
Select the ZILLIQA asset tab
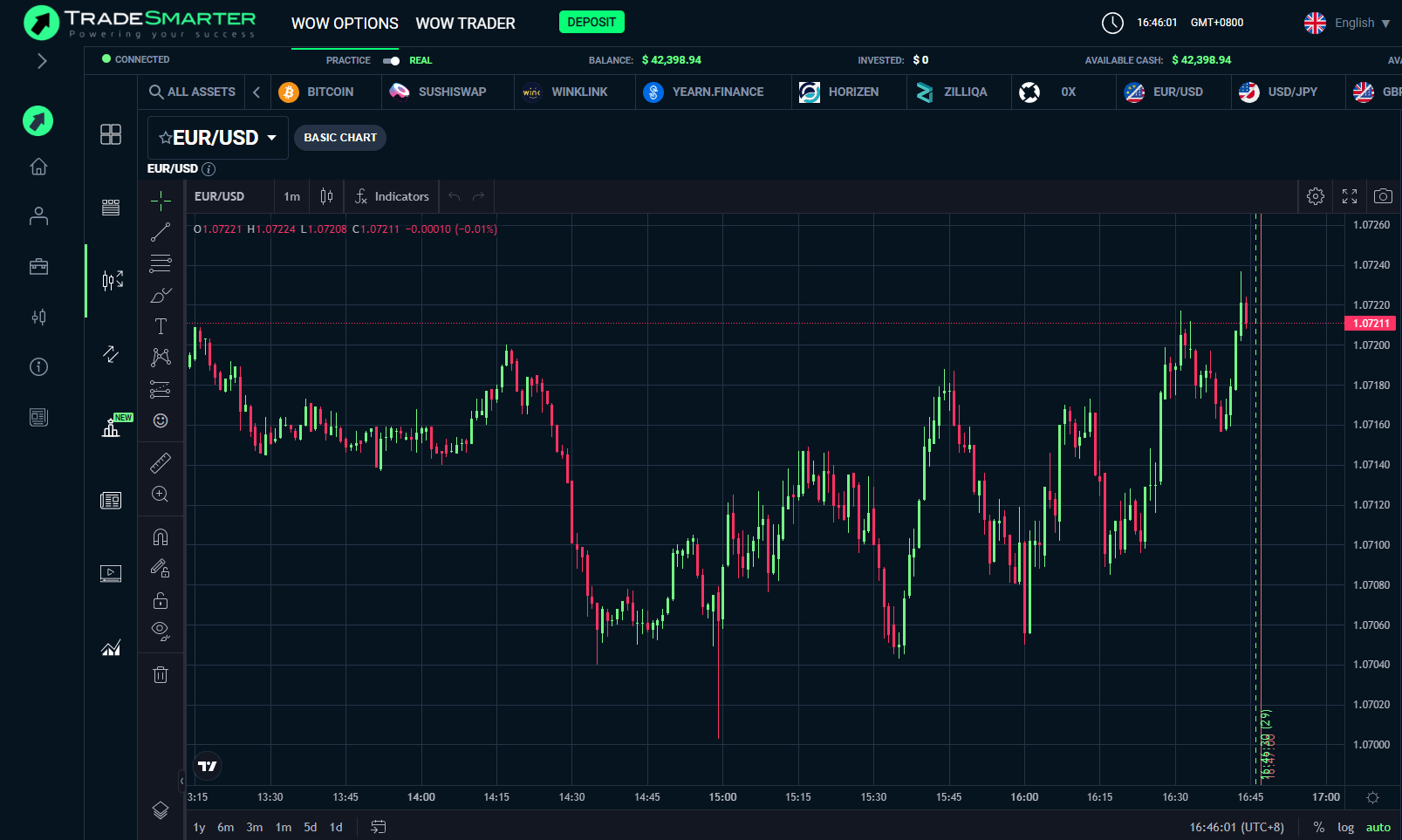tap(951, 92)
